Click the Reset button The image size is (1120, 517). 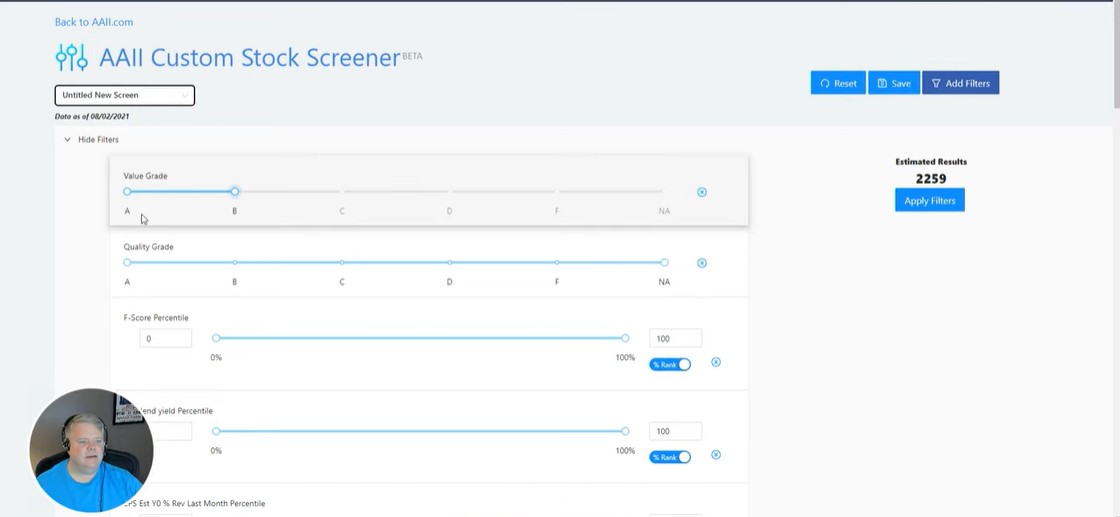point(838,83)
